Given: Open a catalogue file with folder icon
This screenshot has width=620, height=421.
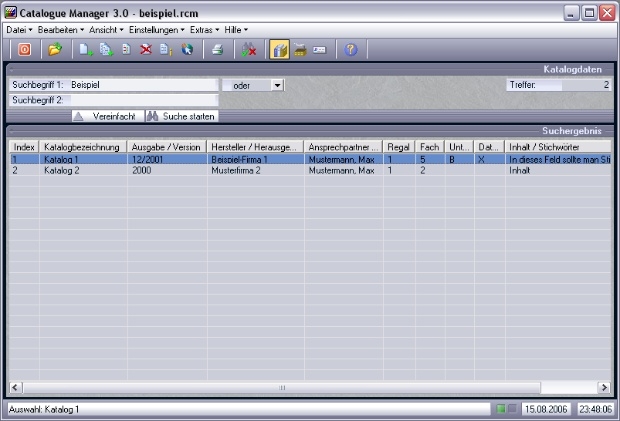Looking at the screenshot, I should click(x=55, y=50).
